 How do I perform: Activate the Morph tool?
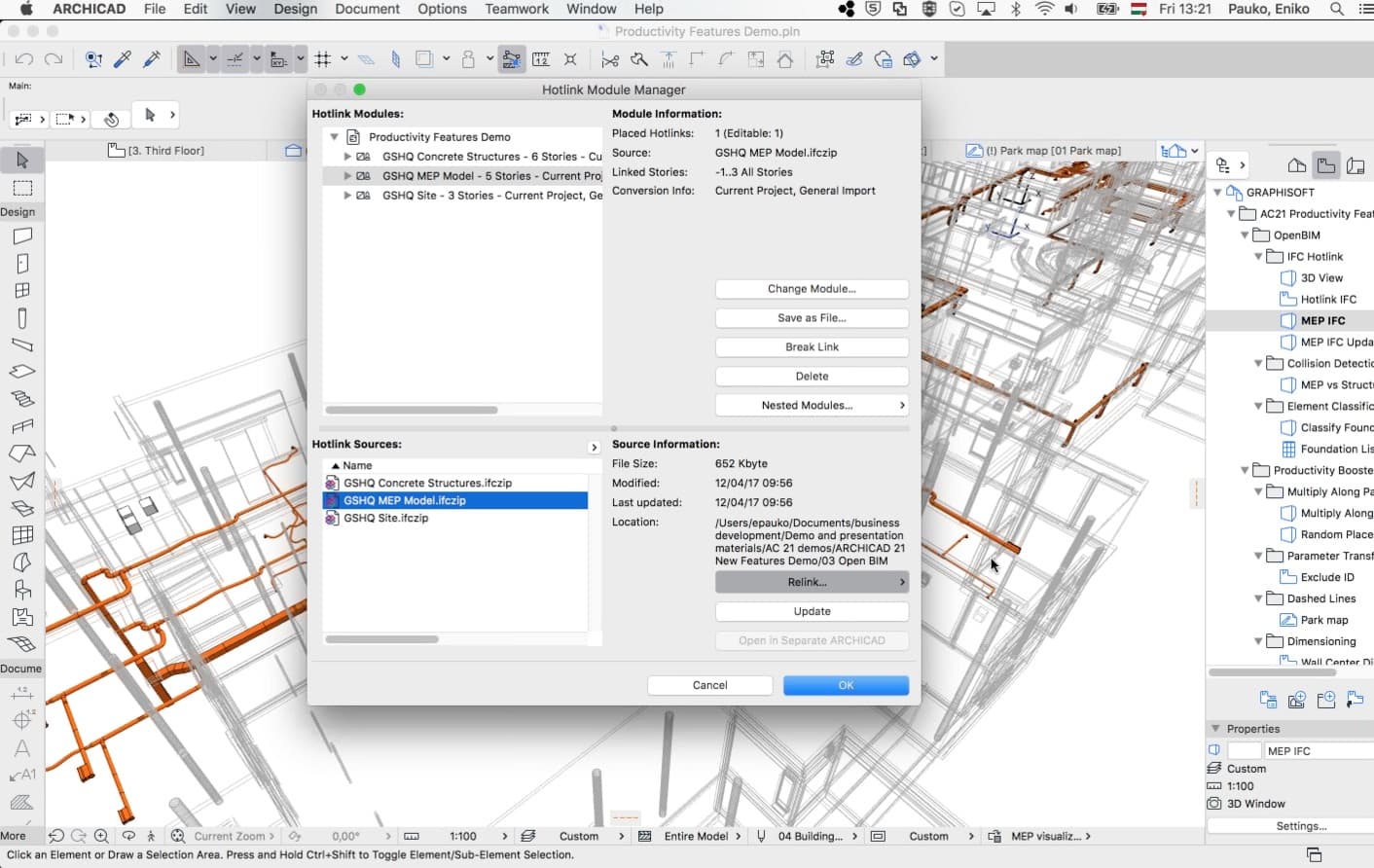pyautogui.click(x=22, y=562)
